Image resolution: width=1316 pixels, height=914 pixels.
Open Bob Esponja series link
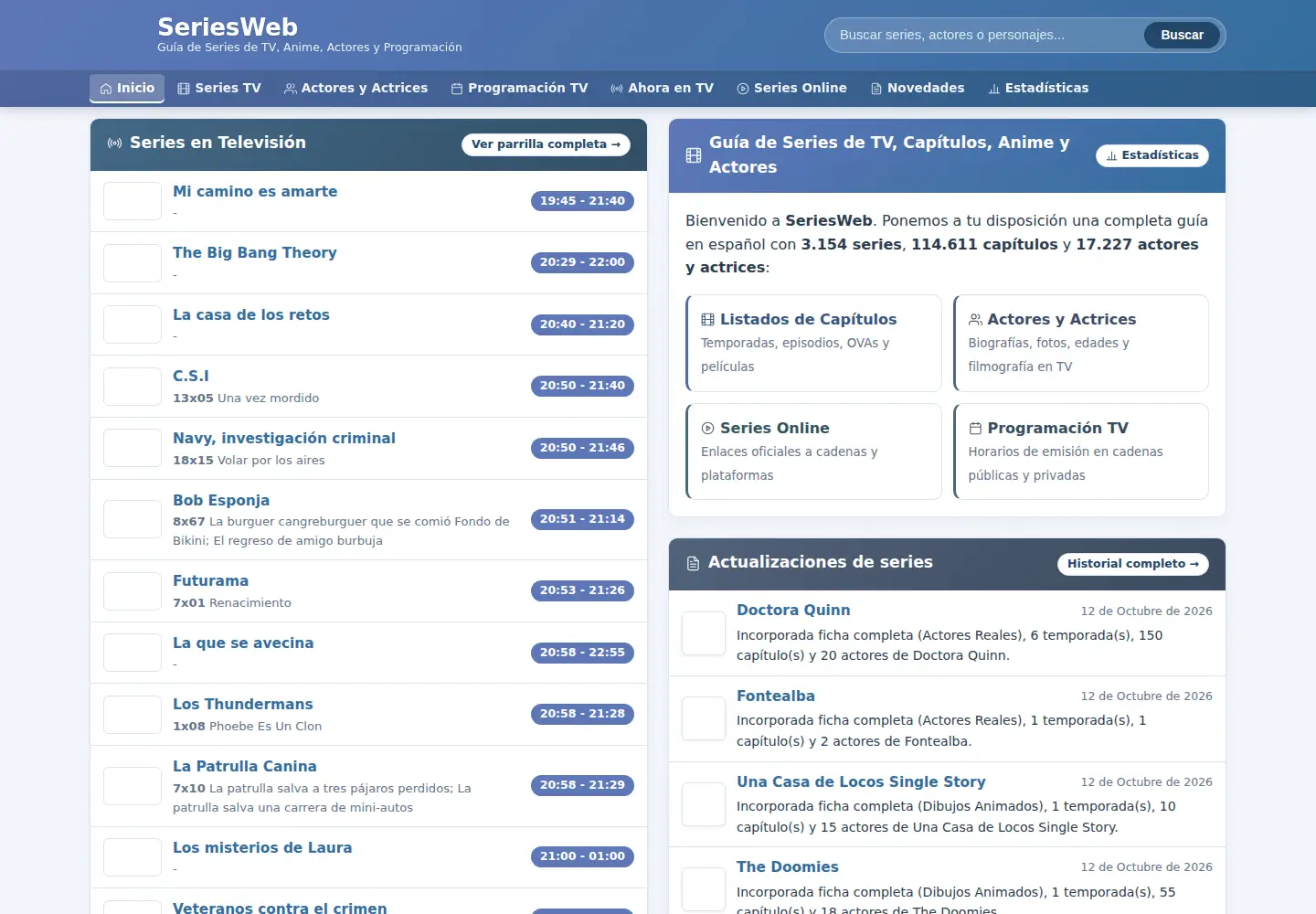[221, 501]
